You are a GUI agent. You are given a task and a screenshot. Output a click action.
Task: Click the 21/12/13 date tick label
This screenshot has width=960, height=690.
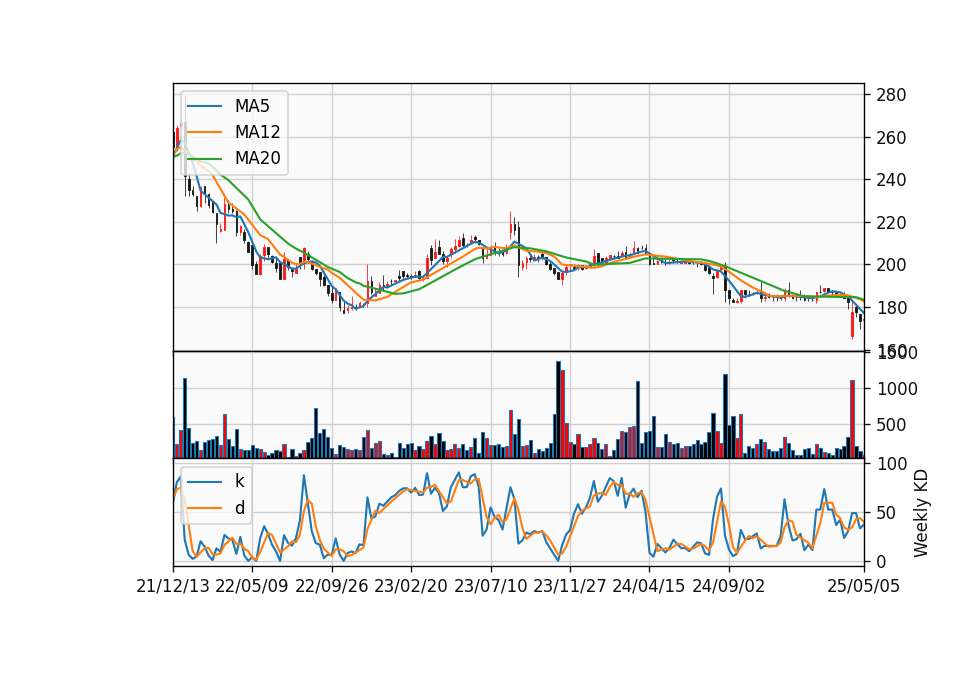[x=173, y=586]
